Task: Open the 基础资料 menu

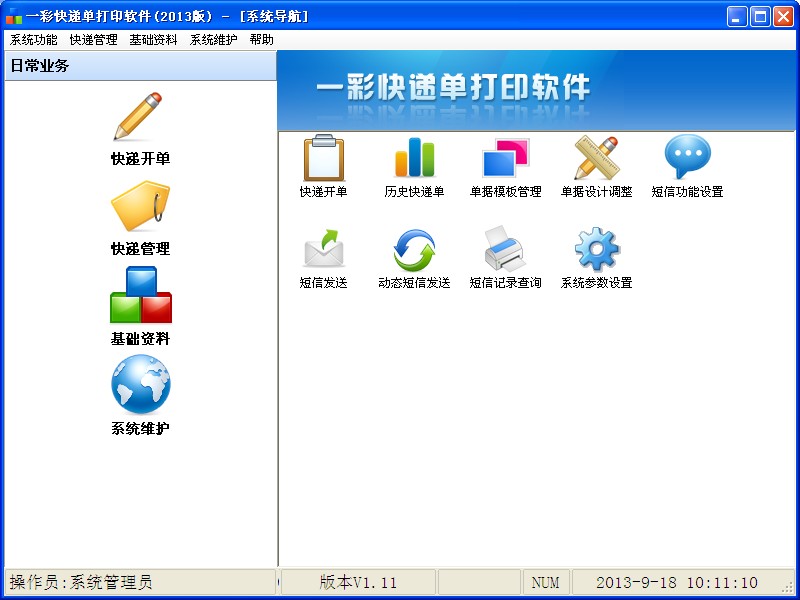Action: 151,40
